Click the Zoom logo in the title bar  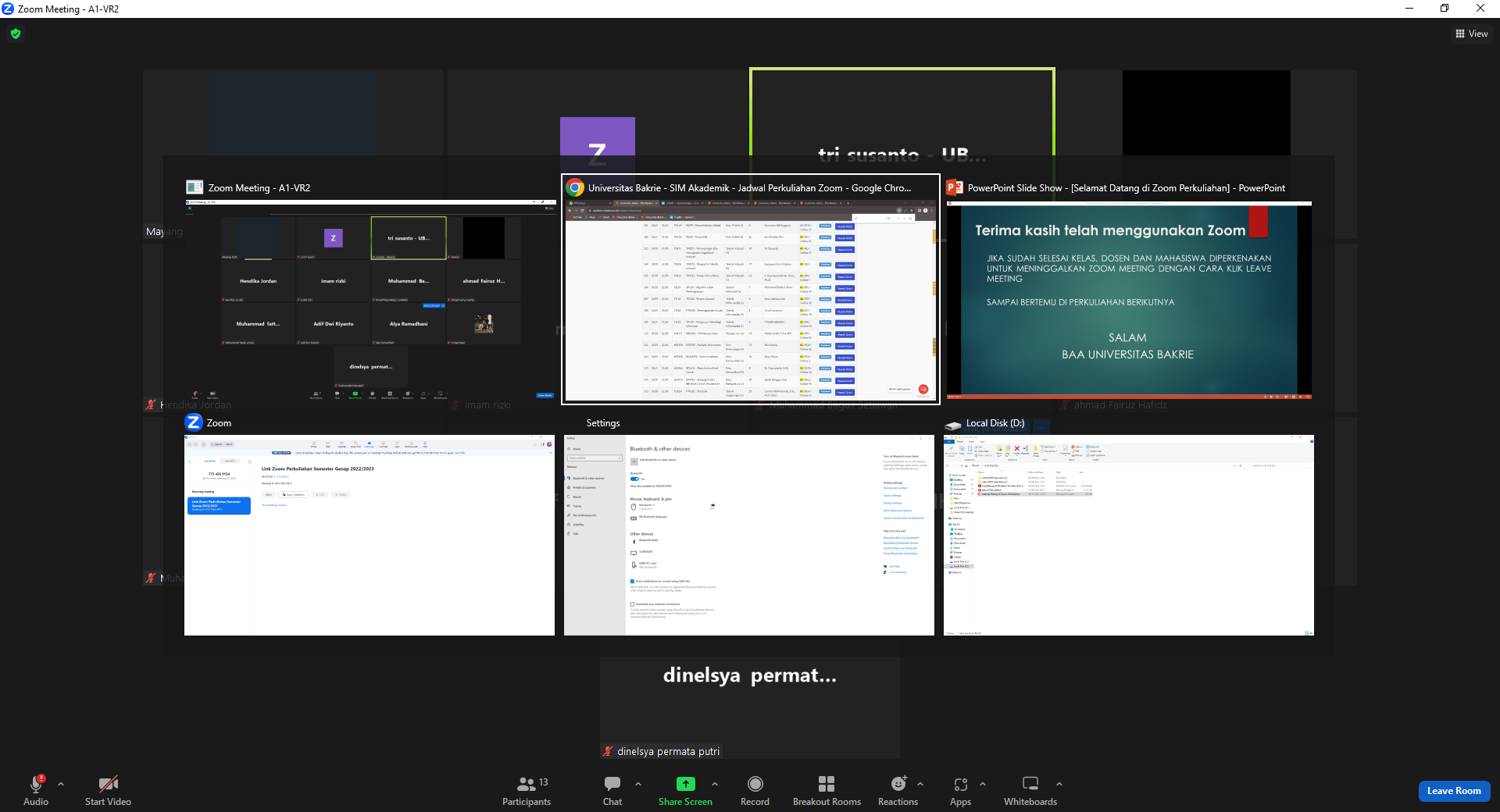coord(8,9)
